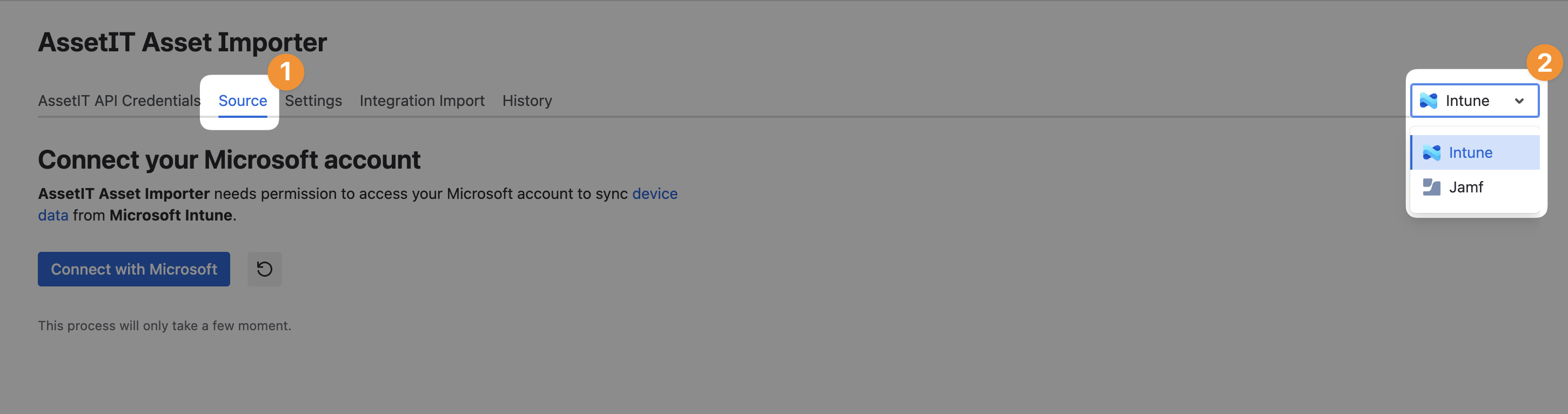1568x414 pixels.
Task: Click the 'This process will only take' note
Action: point(164,326)
